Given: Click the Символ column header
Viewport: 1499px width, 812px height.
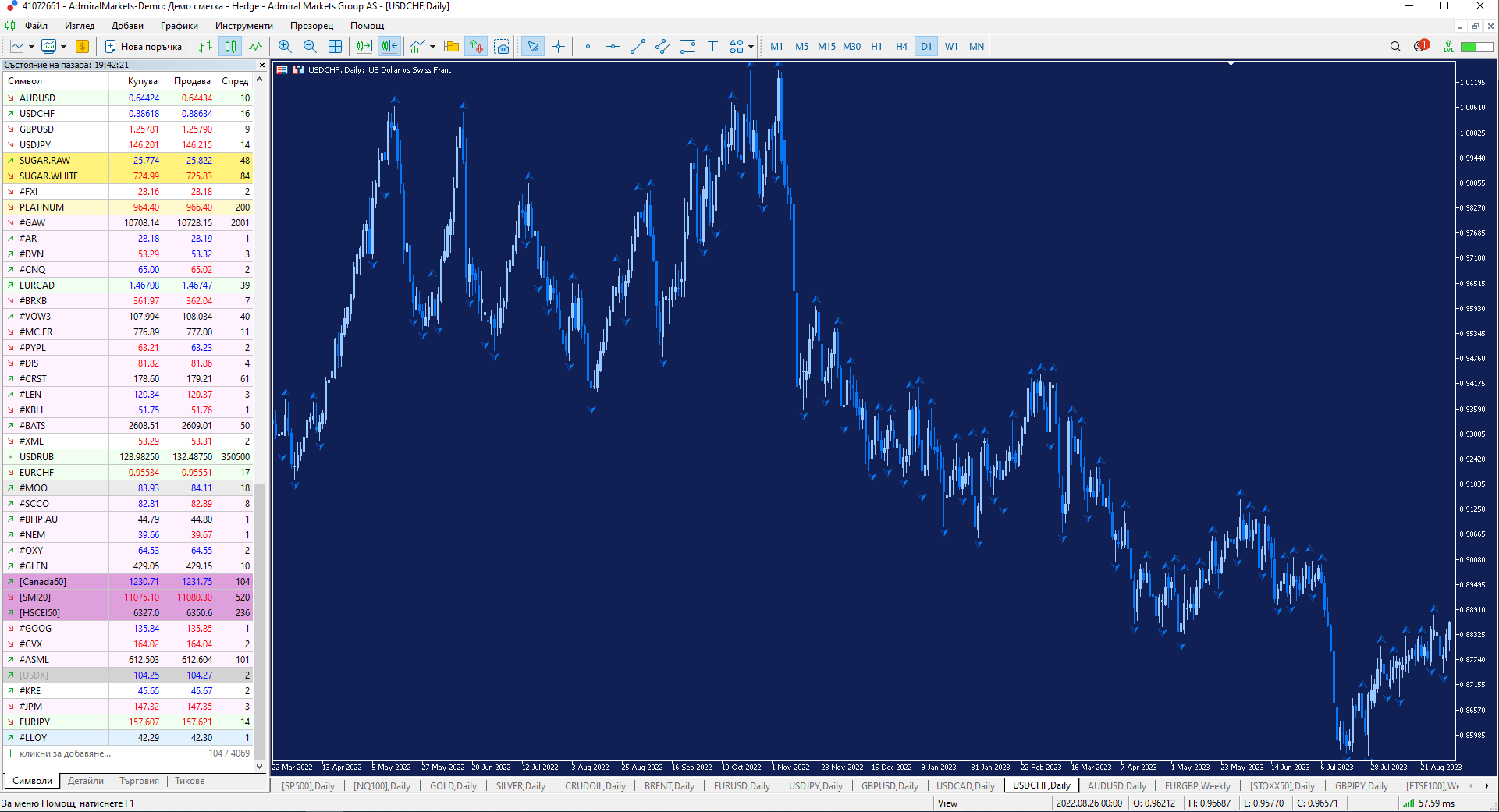Looking at the screenshot, I should (56, 81).
